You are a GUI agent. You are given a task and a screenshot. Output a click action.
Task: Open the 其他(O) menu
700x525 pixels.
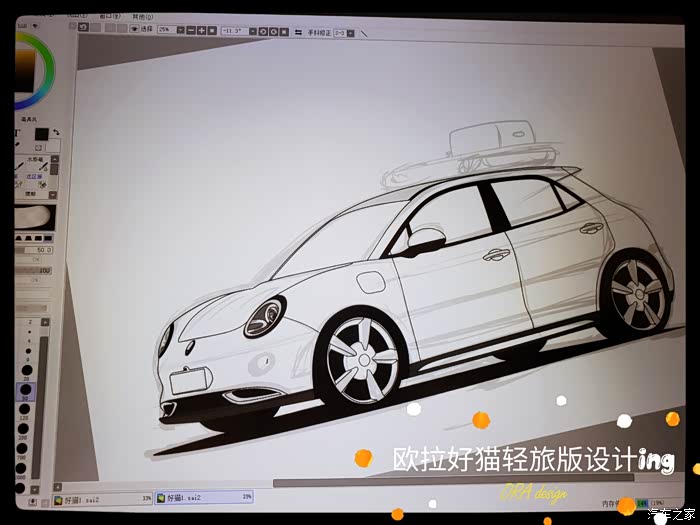(142, 17)
